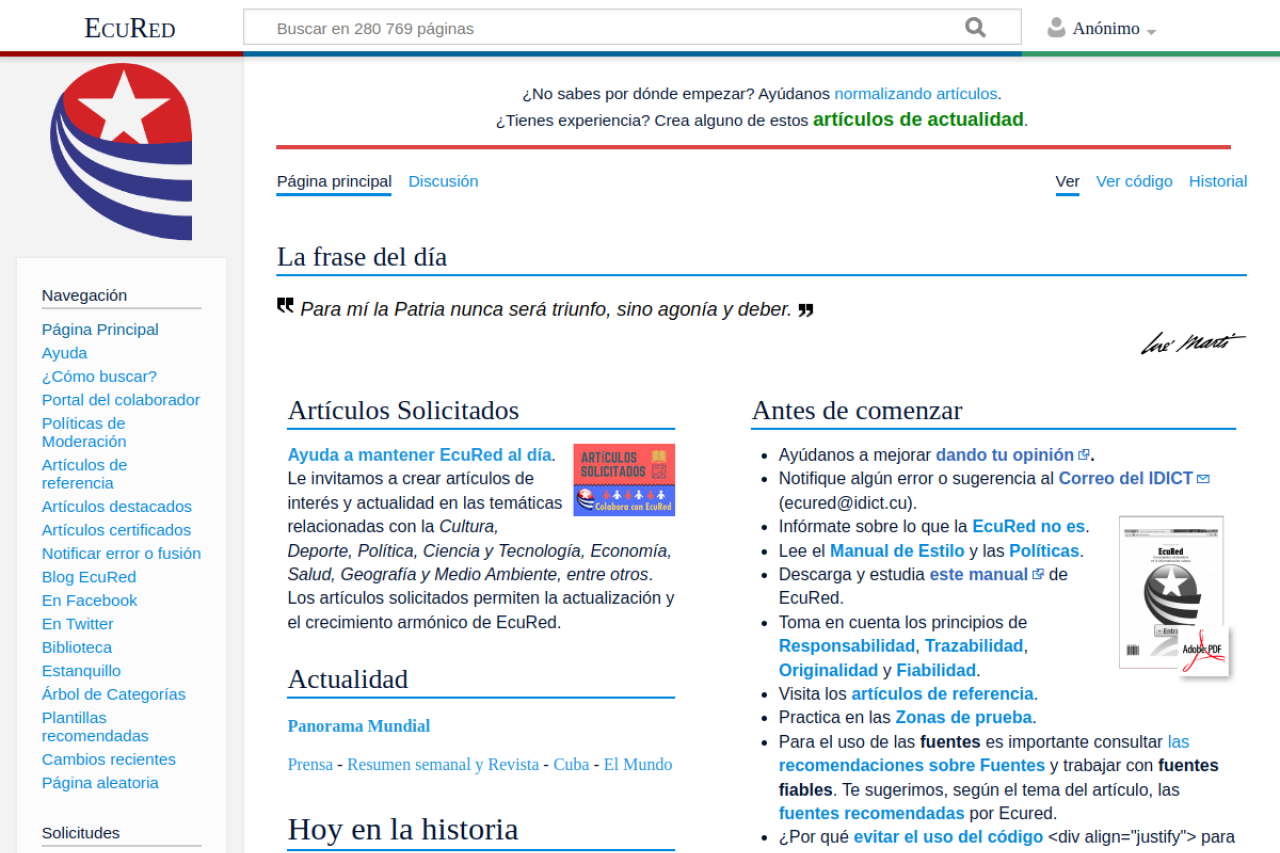
Task: Open 'normalizando artículos' link
Action: click(916, 94)
